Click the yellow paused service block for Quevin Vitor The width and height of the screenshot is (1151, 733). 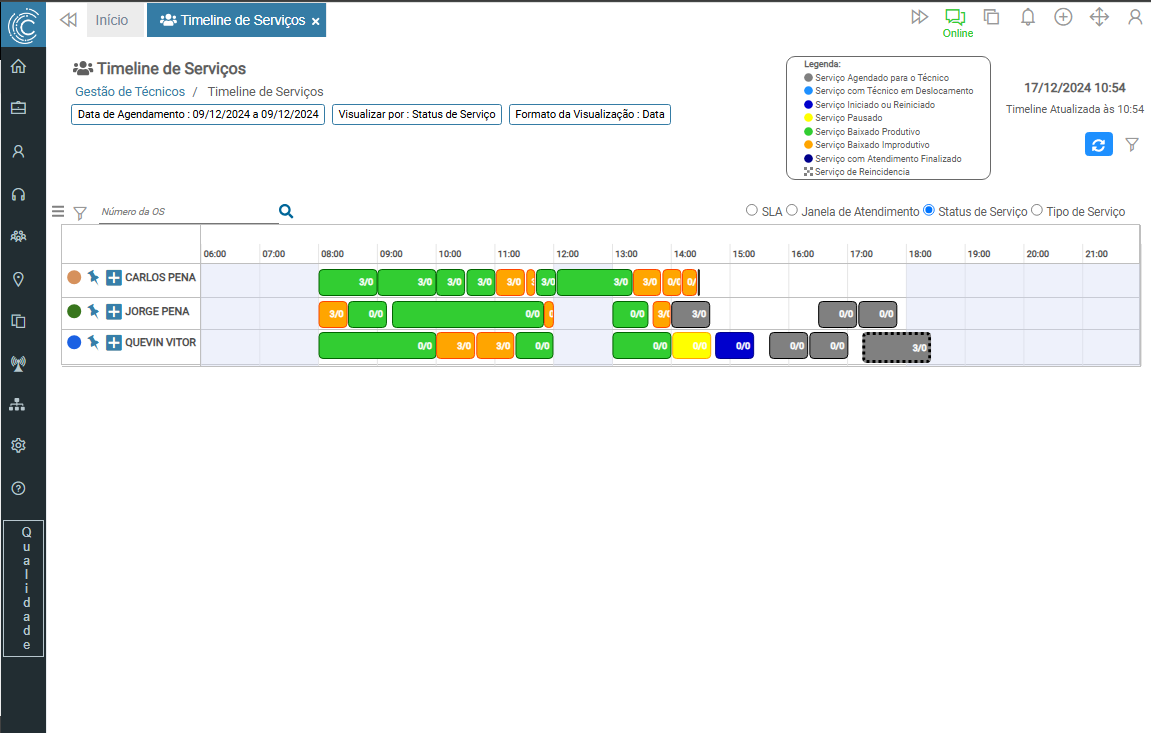pyautogui.click(x=691, y=346)
